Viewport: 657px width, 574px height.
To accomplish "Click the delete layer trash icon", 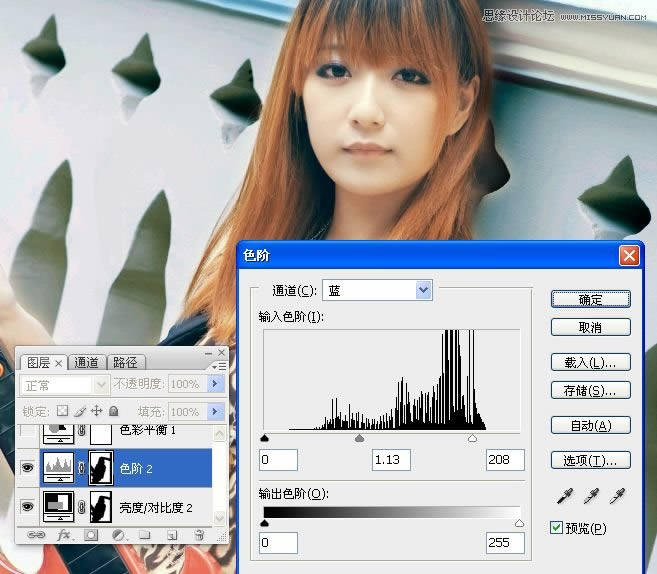I will pos(199,536).
